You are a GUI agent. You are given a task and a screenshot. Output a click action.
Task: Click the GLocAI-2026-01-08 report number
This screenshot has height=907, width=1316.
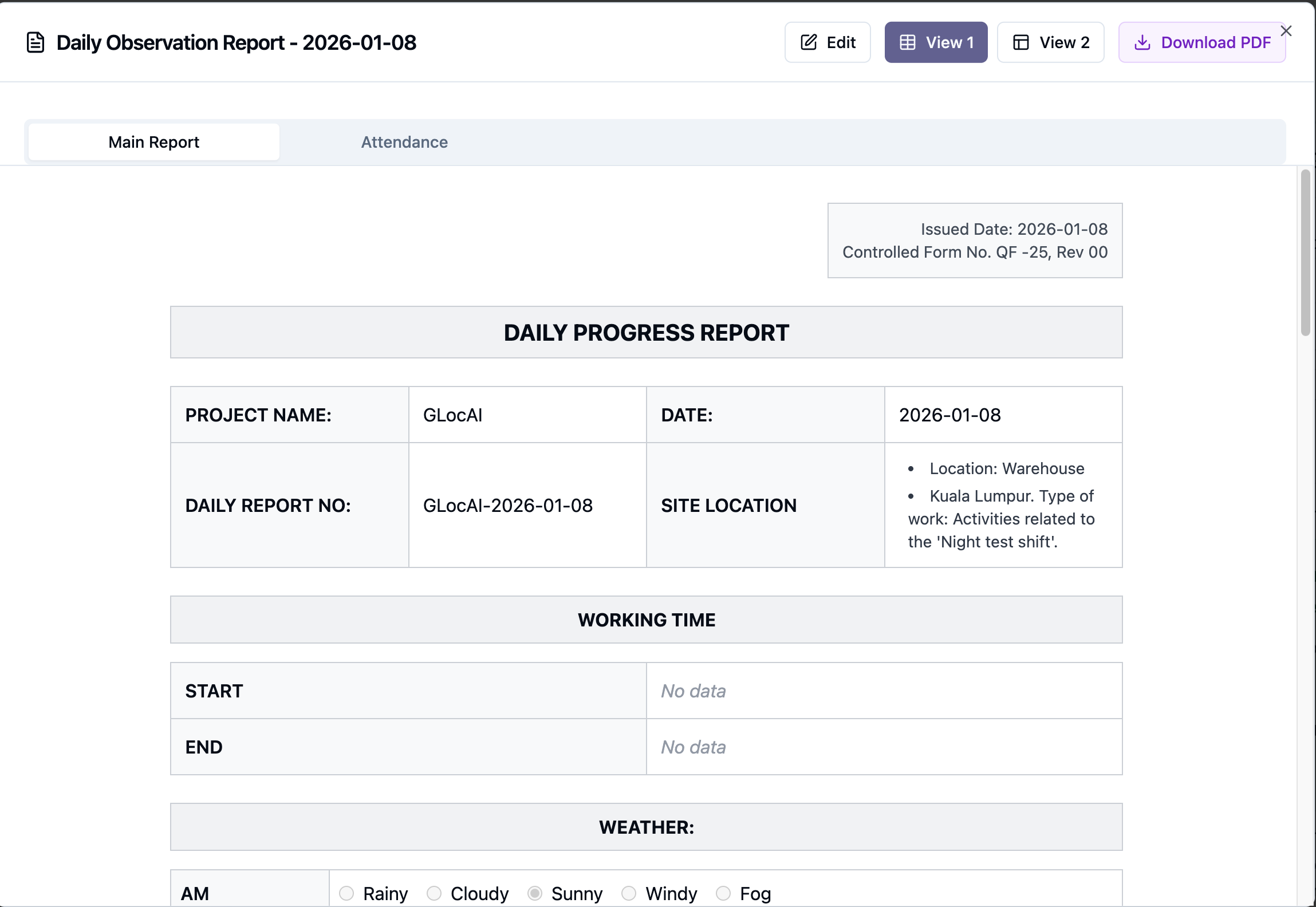(x=507, y=506)
